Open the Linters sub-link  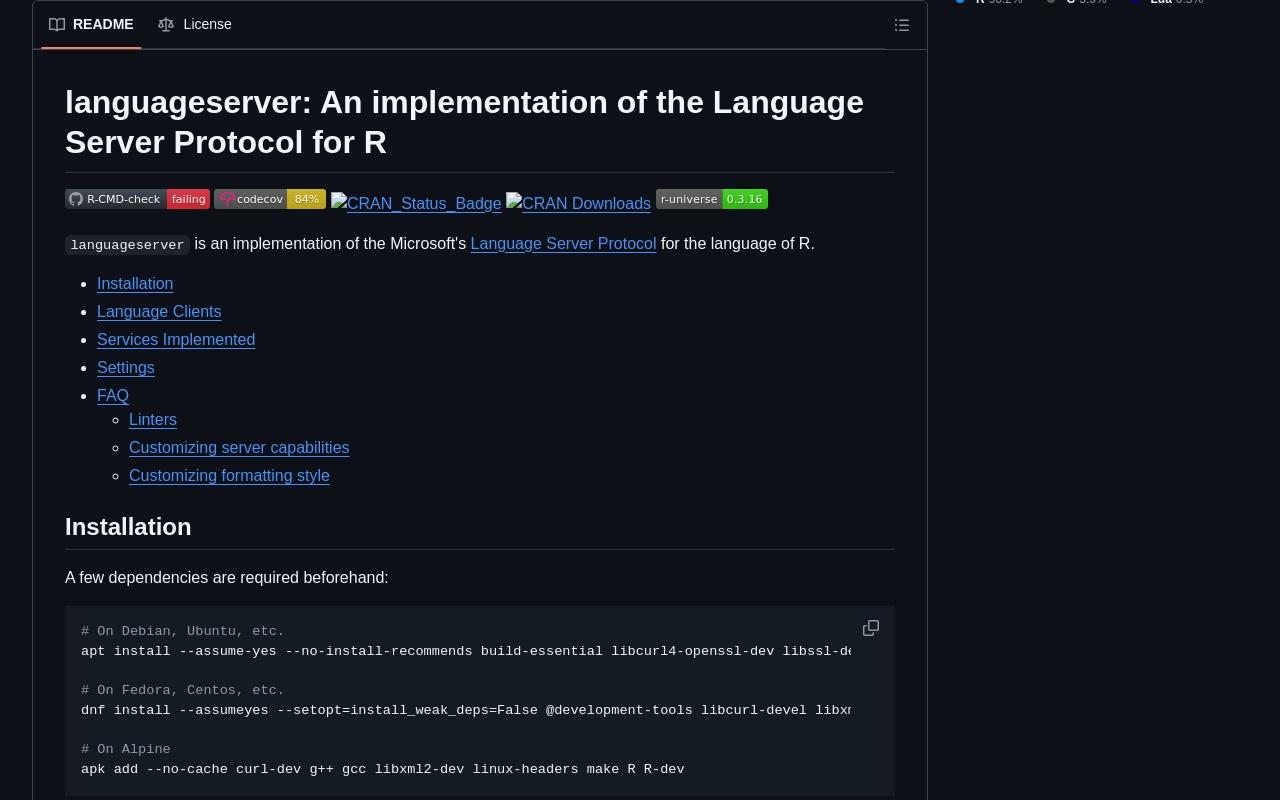click(153, 419)
